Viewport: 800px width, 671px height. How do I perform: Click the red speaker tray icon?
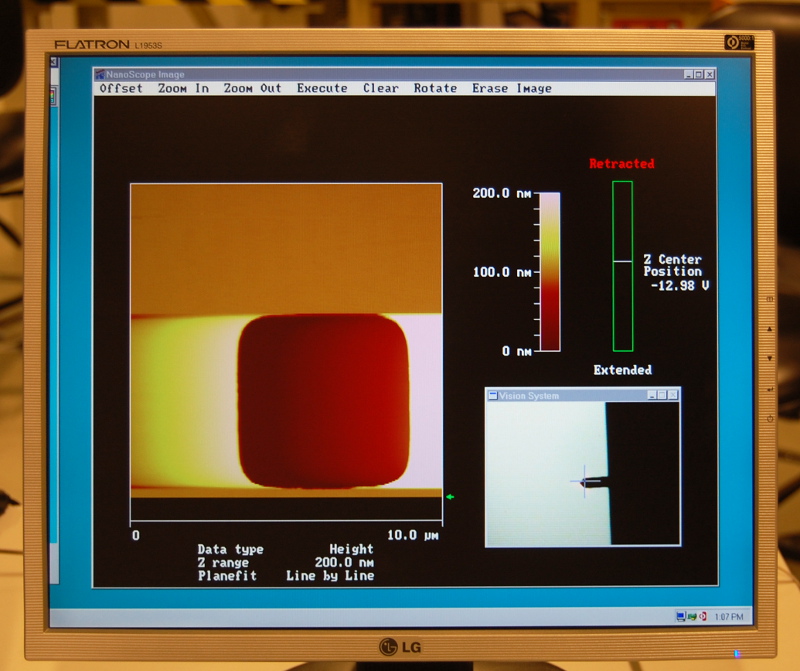pyautogui.click(x=703, y=616)
